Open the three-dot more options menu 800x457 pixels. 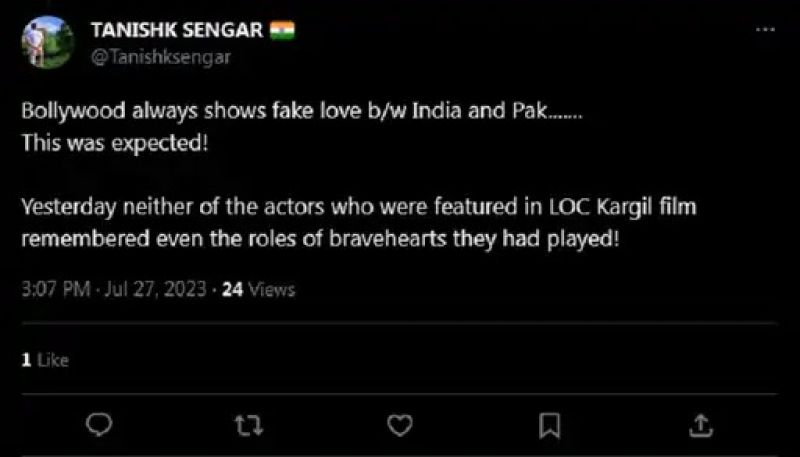[765, 30]
